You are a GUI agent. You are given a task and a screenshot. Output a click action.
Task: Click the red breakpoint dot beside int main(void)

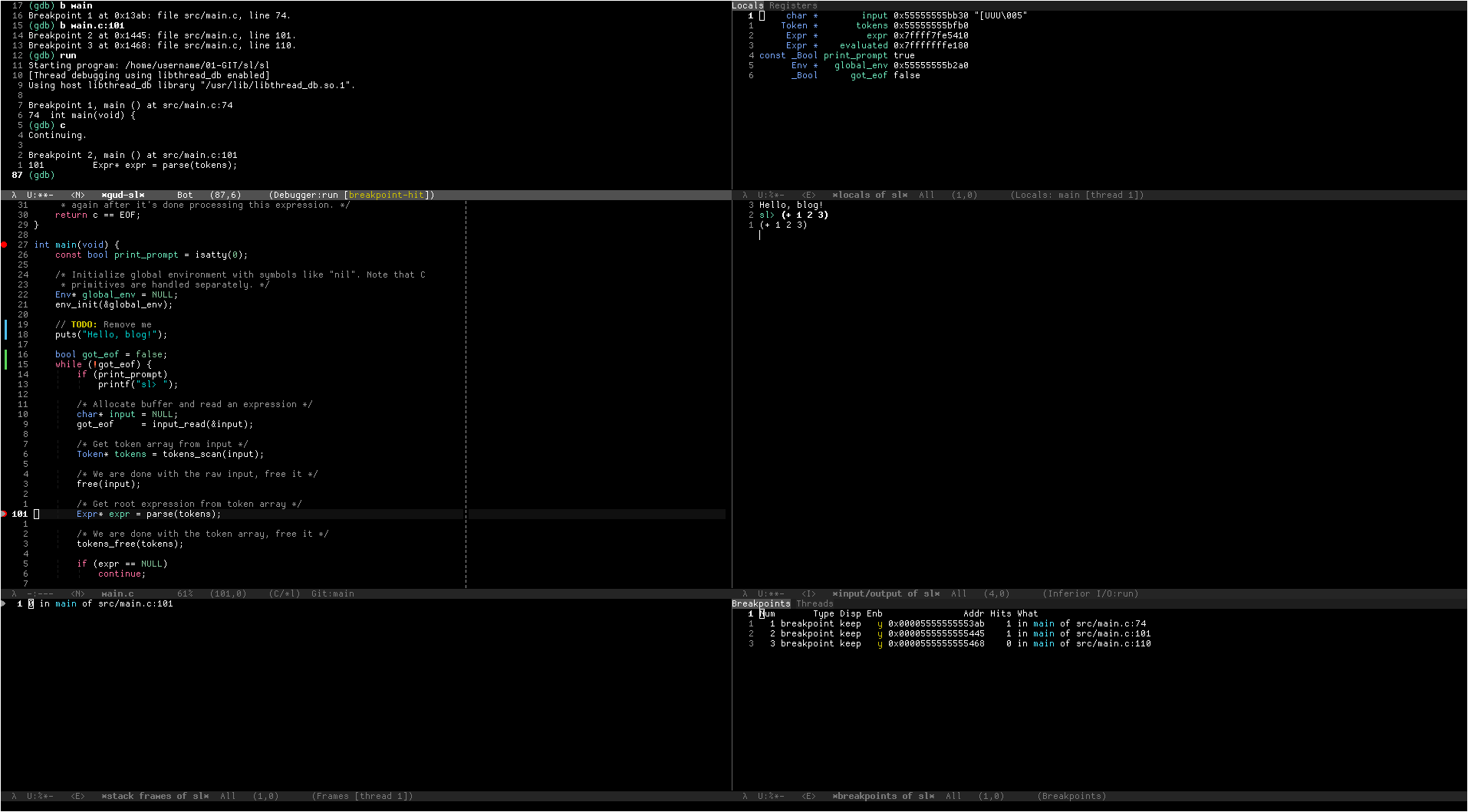click(x=4, y=245)
